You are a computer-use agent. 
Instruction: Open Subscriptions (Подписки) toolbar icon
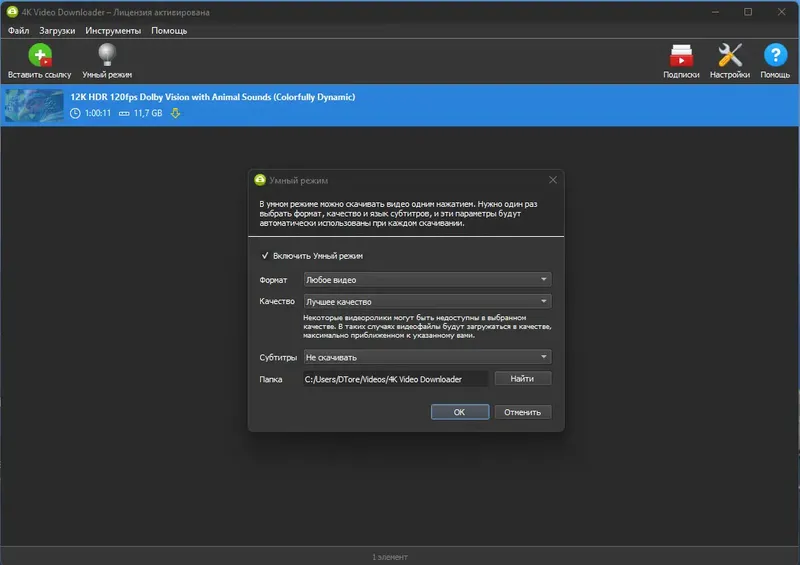681,55
